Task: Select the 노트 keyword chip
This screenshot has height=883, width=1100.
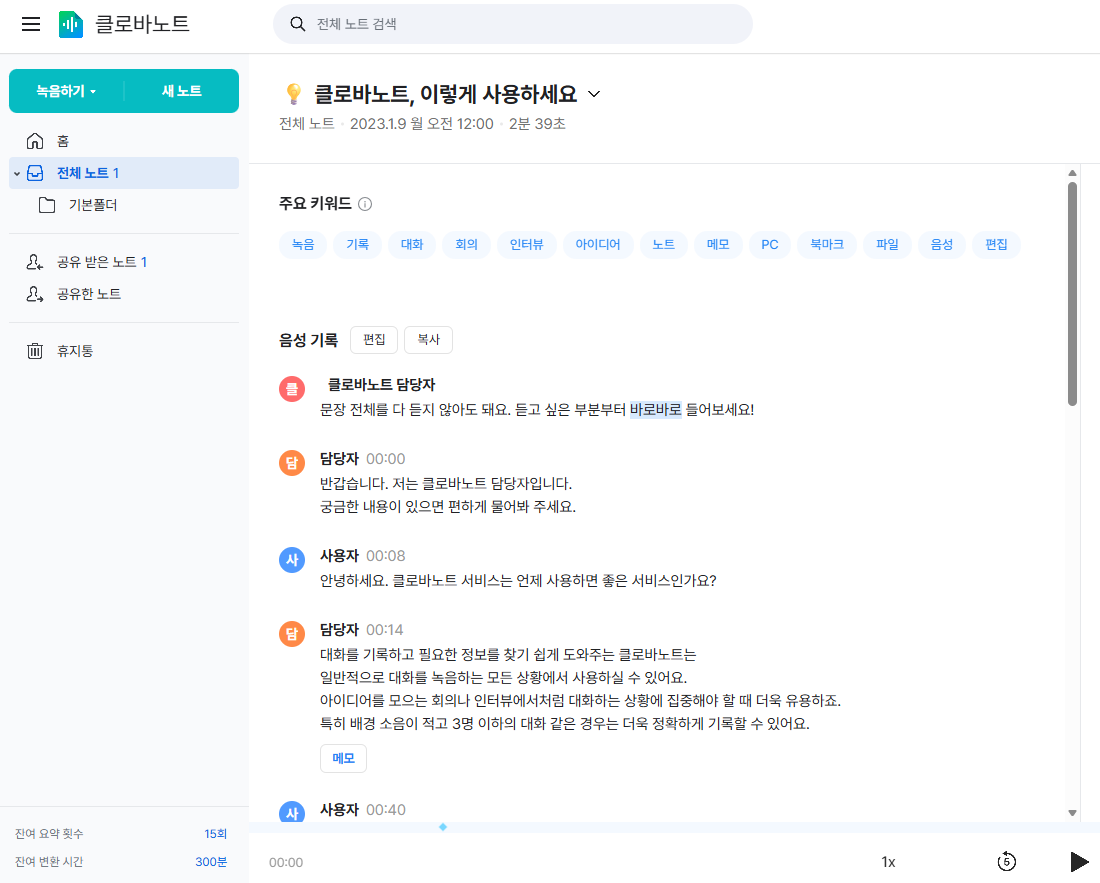Action: pos(664,245)
